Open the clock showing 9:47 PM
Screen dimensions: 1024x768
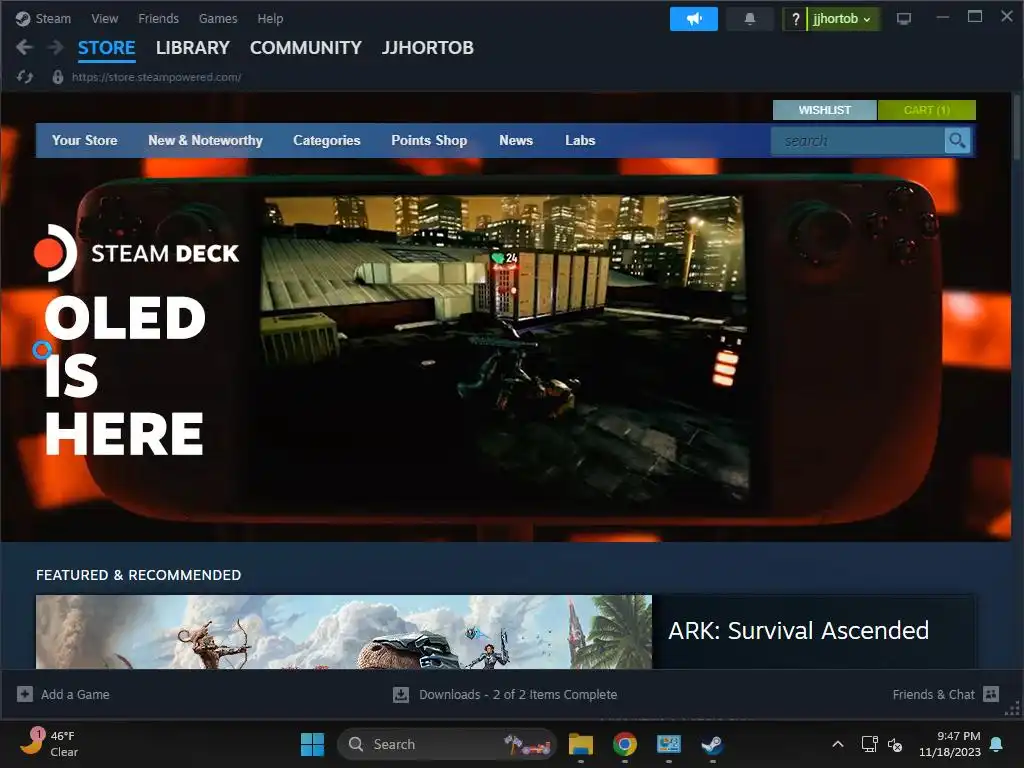(950, 744)
